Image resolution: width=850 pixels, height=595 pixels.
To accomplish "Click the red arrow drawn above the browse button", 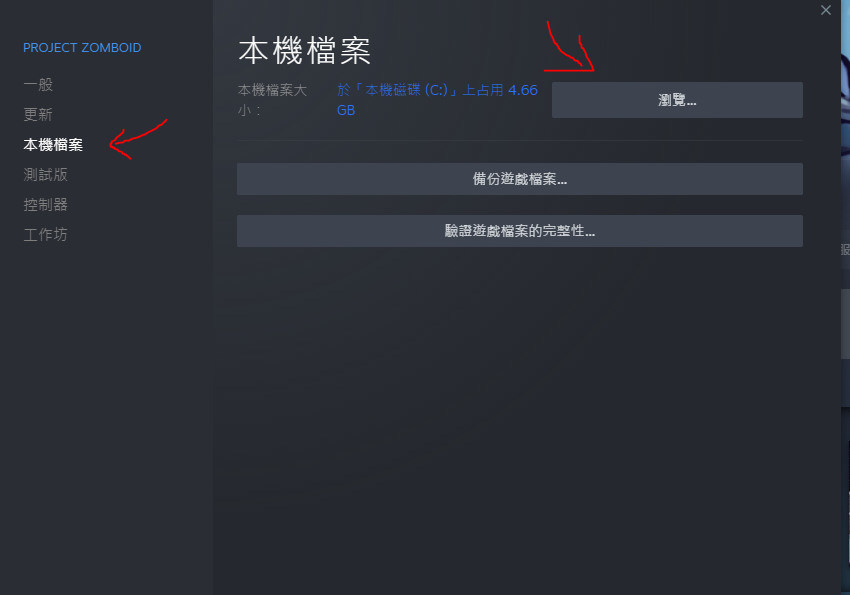I will click(x=569, y=47).
